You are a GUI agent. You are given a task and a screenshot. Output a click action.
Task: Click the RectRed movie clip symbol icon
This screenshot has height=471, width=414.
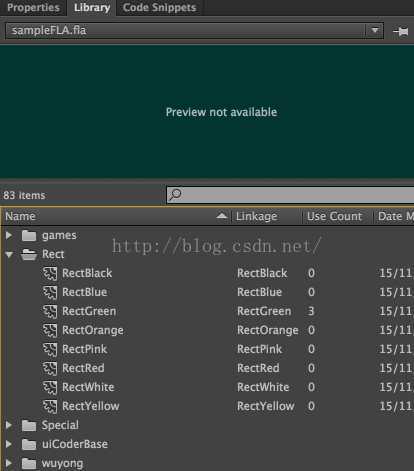(50, 368)
